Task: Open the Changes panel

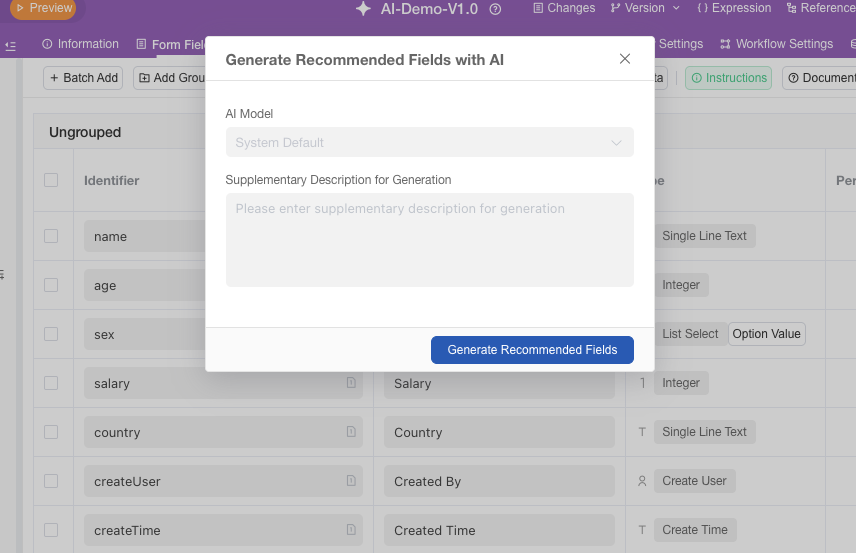Action: [x=564, y=8]
